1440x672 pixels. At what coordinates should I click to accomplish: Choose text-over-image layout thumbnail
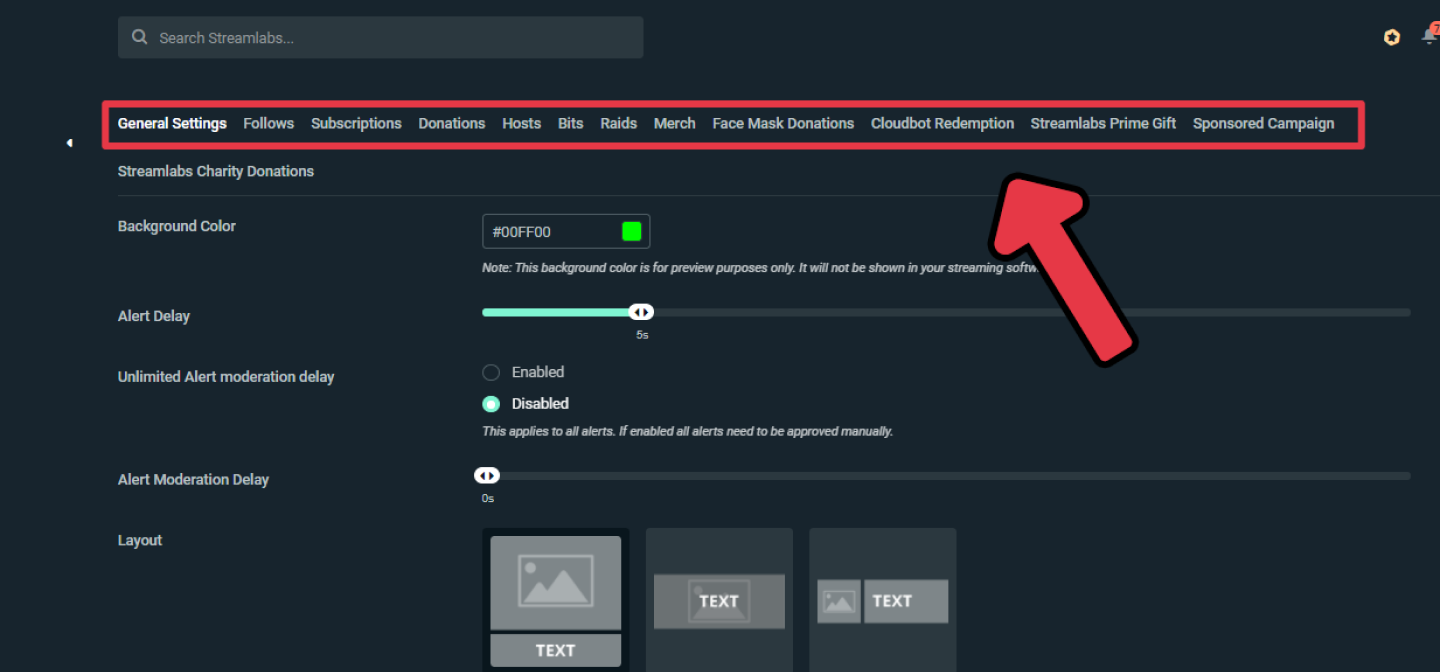719,600
